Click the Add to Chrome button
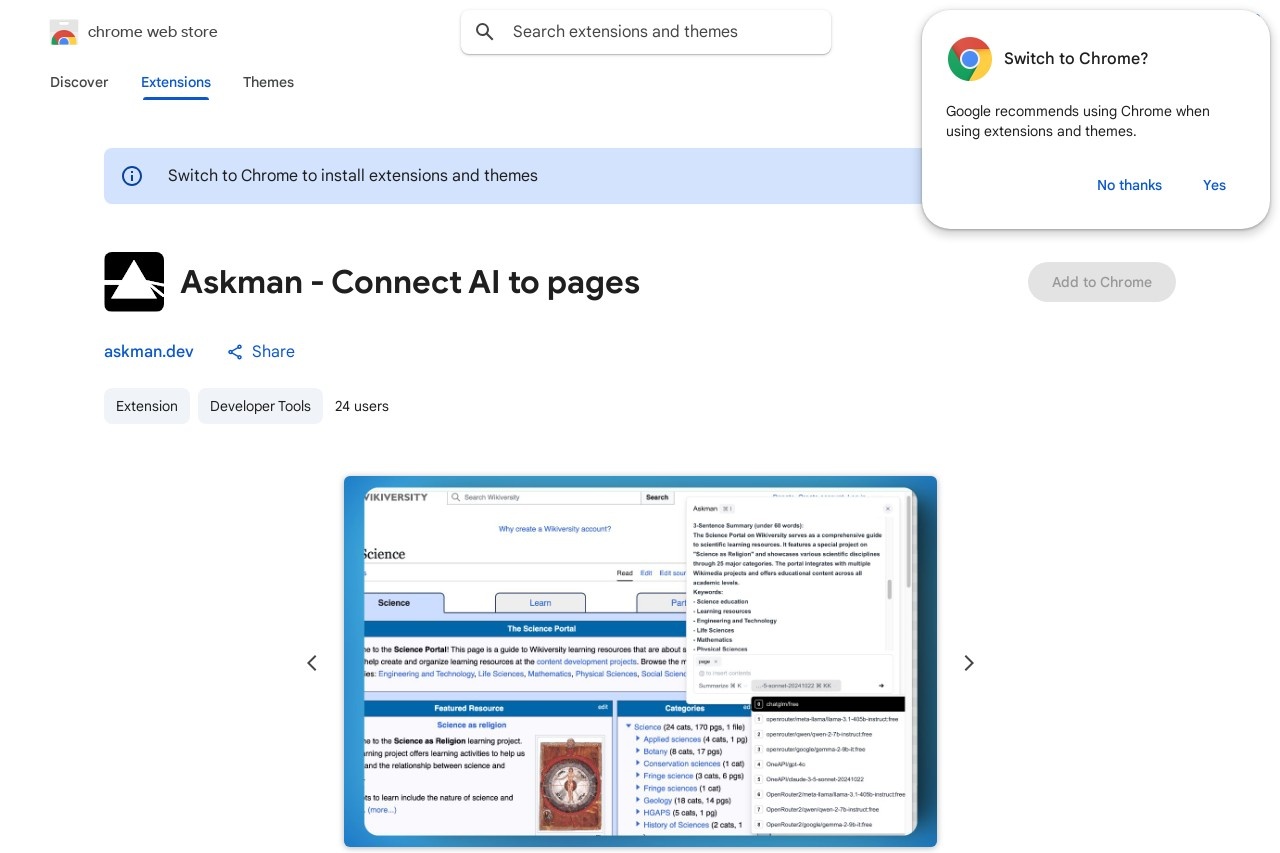The height and width of the screenshot is (853, 1280). [1102, 282]
